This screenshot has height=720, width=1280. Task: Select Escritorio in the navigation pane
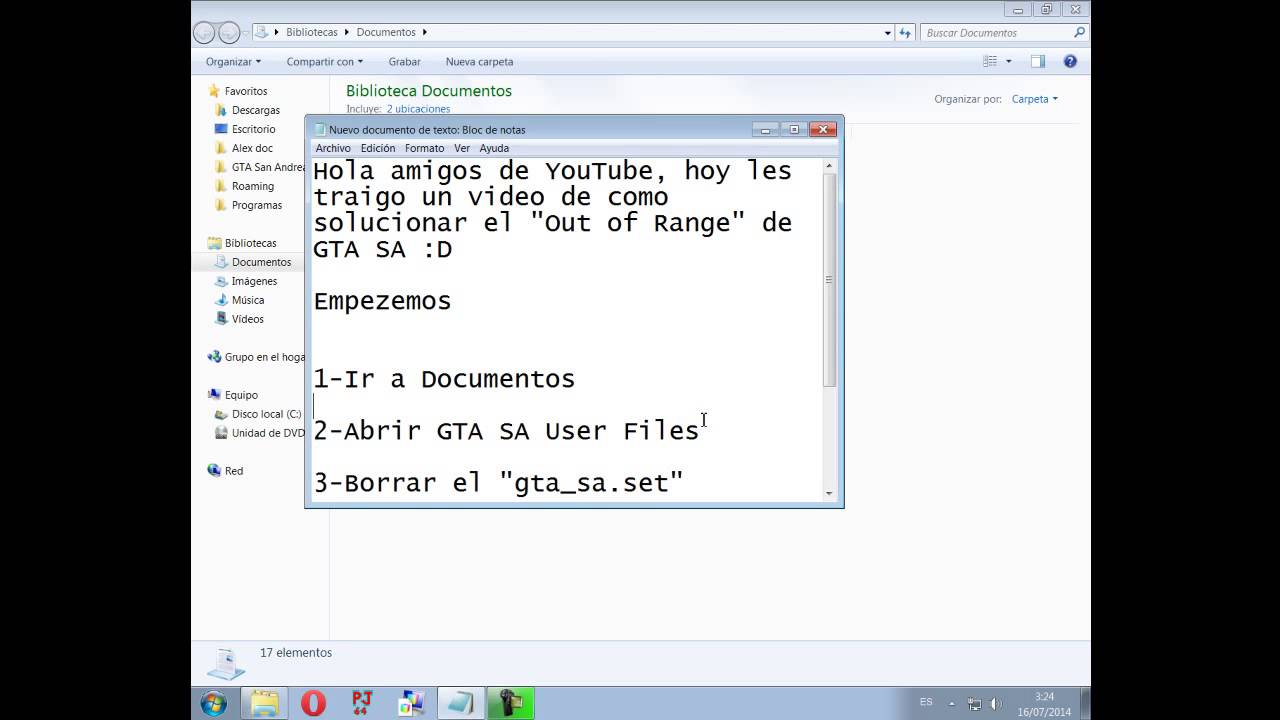[253, 129]
